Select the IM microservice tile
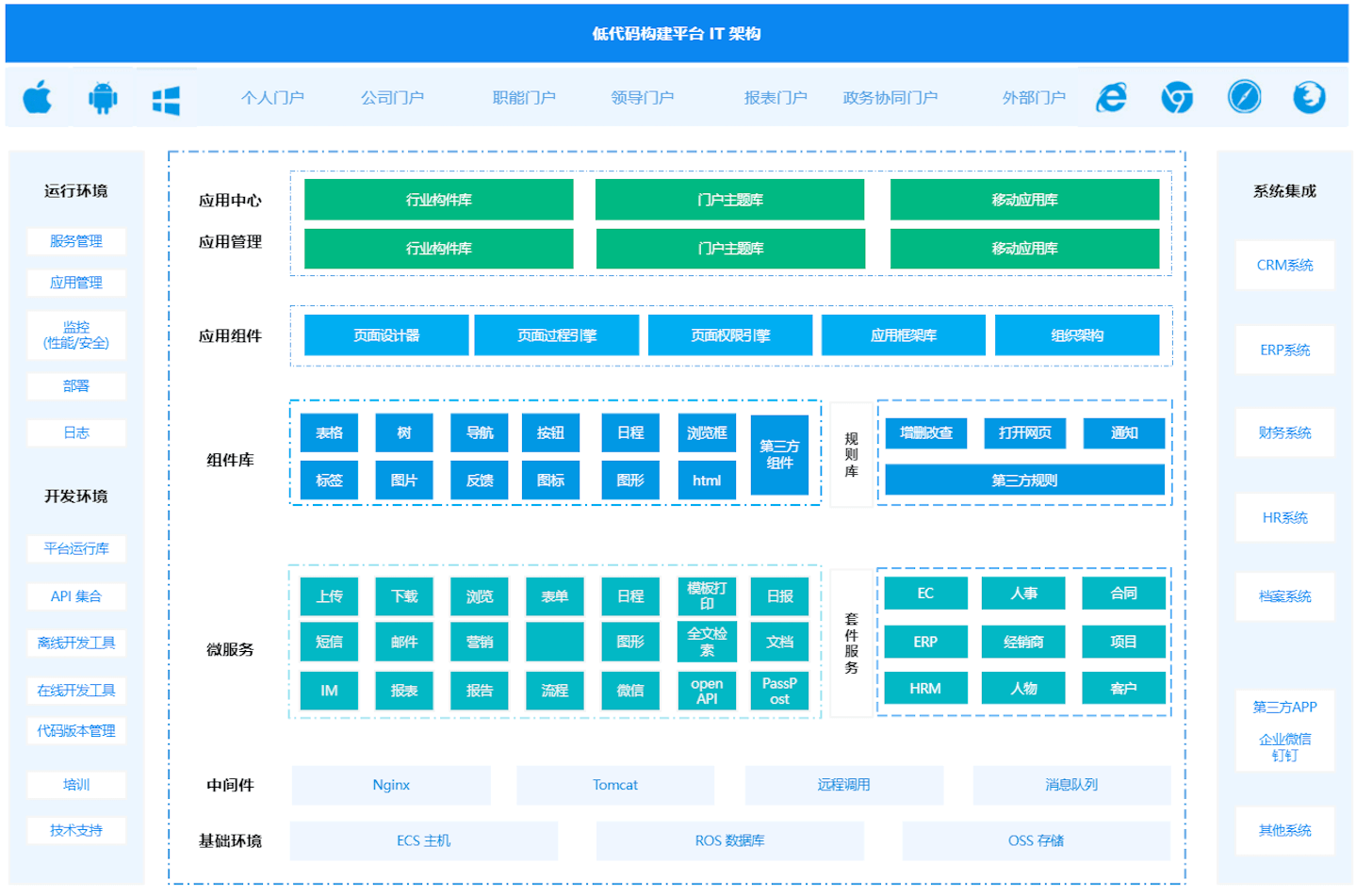The image size is (1356, 896). click(x=329, y=691)
